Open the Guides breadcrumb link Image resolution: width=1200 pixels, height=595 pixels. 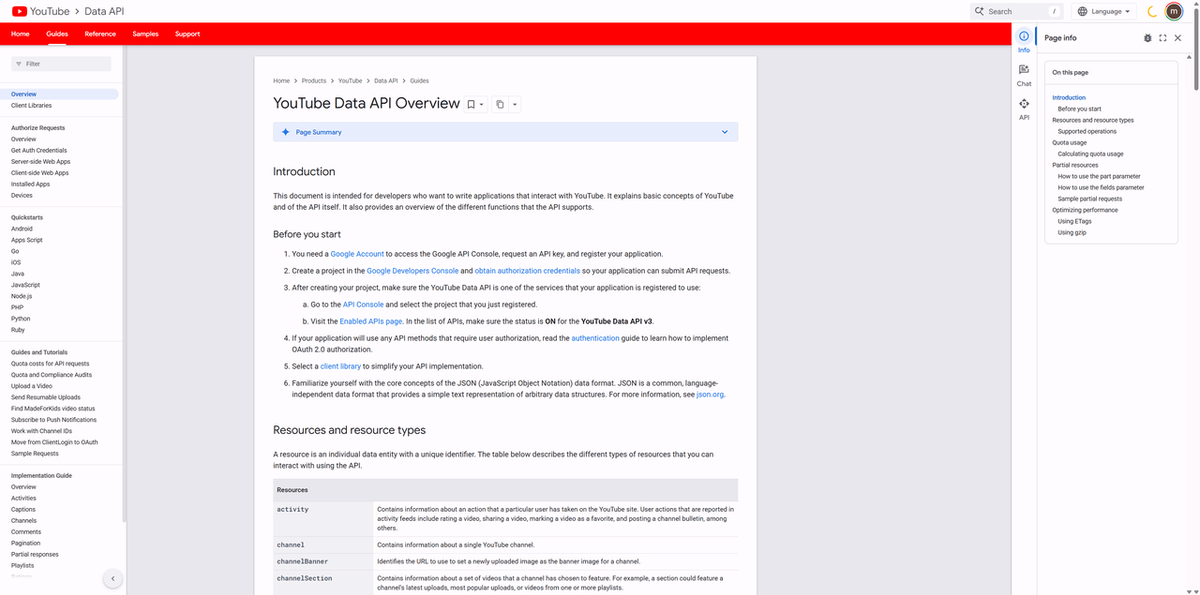pyautogui.click(x=419, y=80)
